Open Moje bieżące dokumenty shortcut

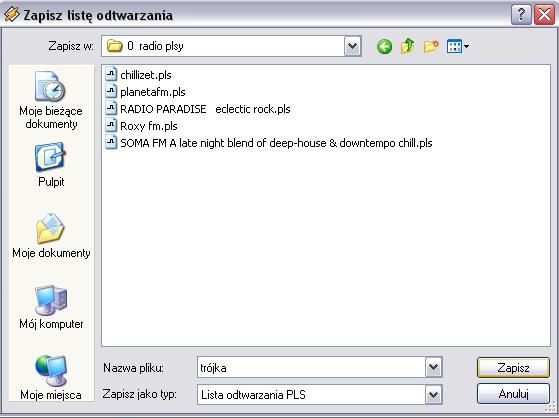(51, 100)
